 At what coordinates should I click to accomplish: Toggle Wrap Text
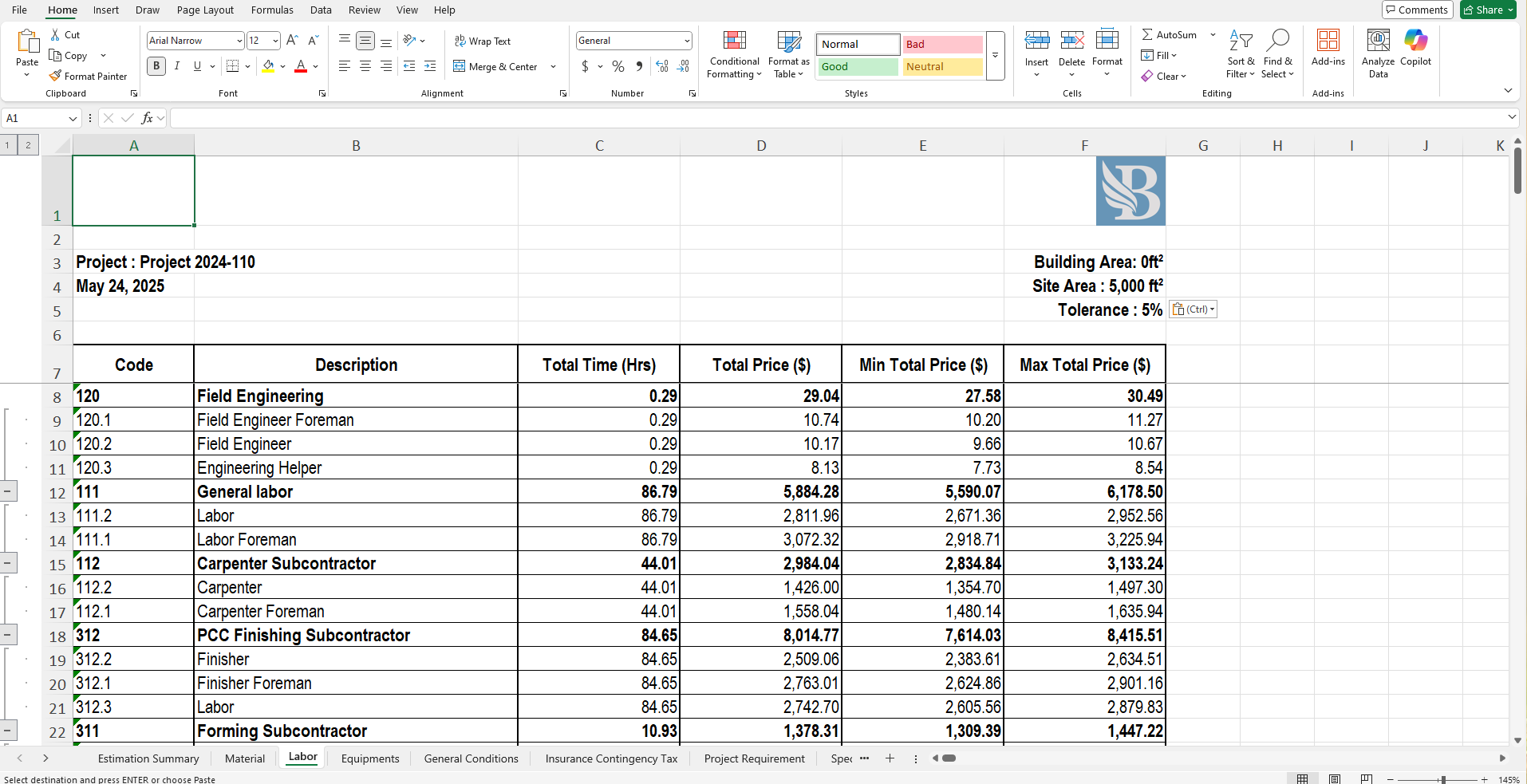483,41
